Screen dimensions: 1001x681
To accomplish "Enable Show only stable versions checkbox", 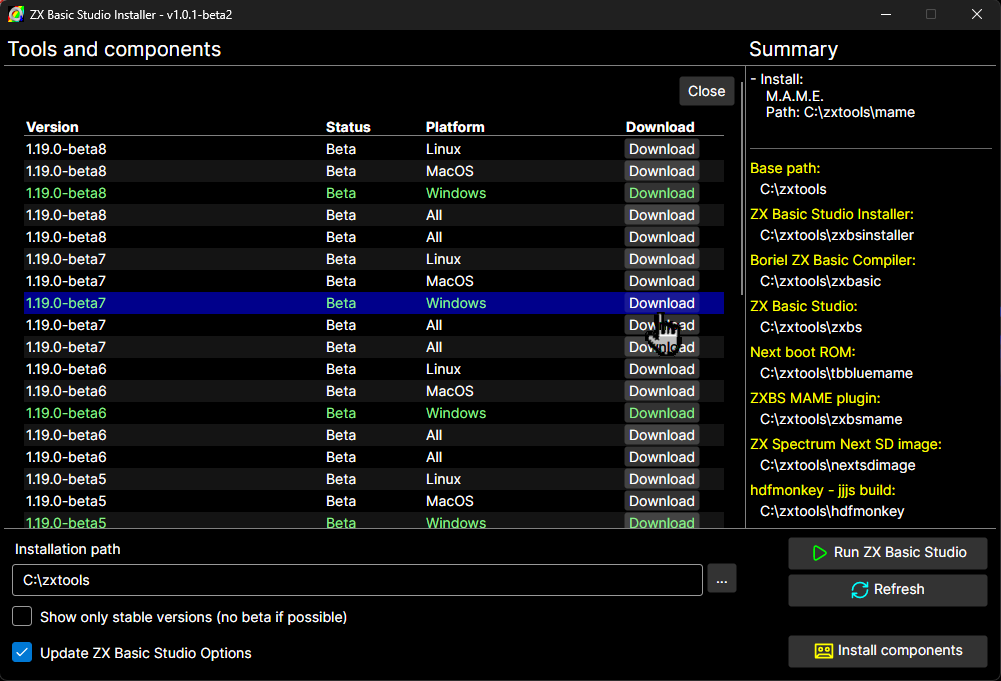I will click(22, 617).
